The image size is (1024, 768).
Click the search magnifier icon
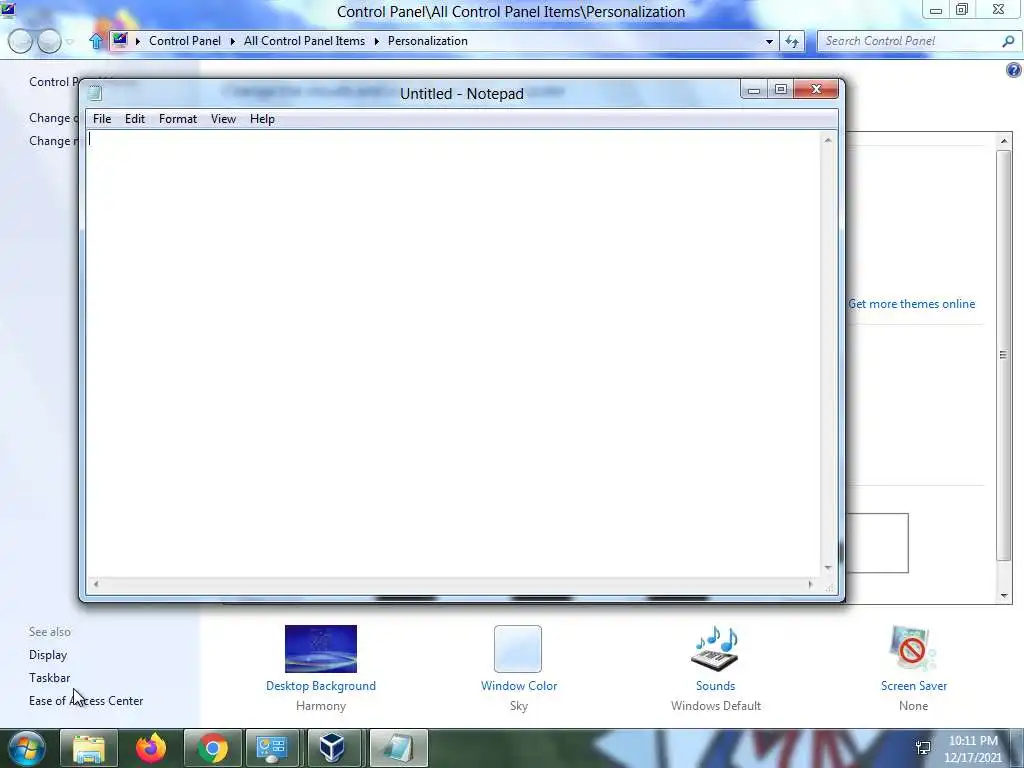(x=1008, y=41)
